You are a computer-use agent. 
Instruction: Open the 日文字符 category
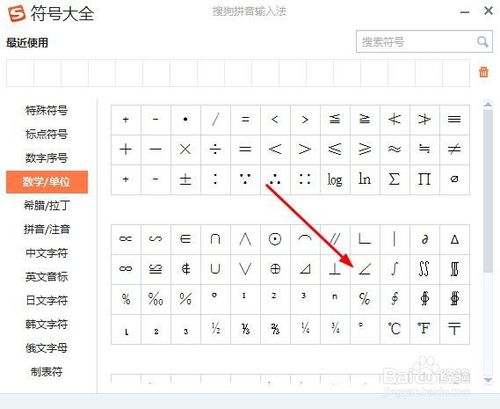coord(47,300)
